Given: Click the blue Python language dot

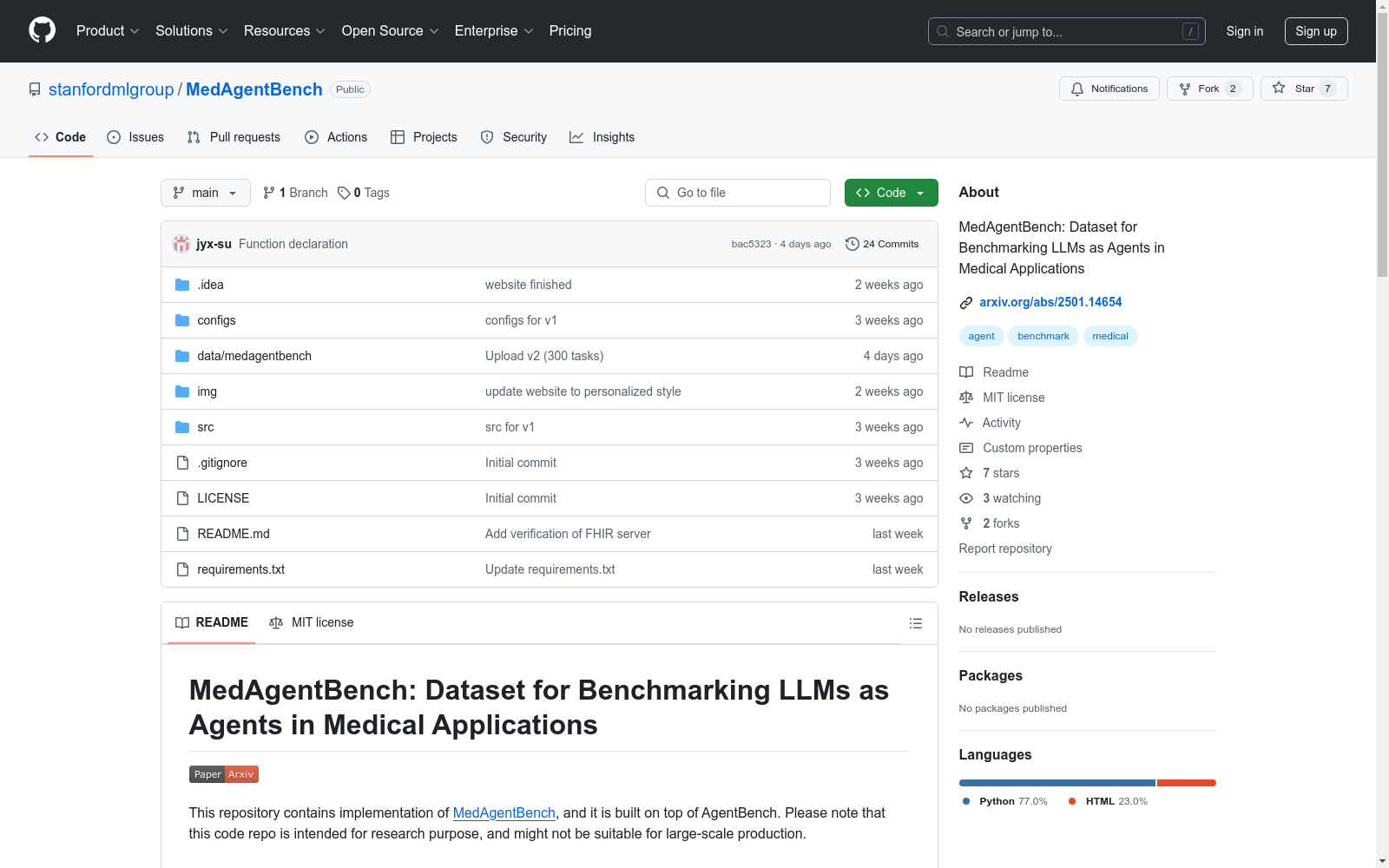Looking at the screenshot, I should coord(966,801).
